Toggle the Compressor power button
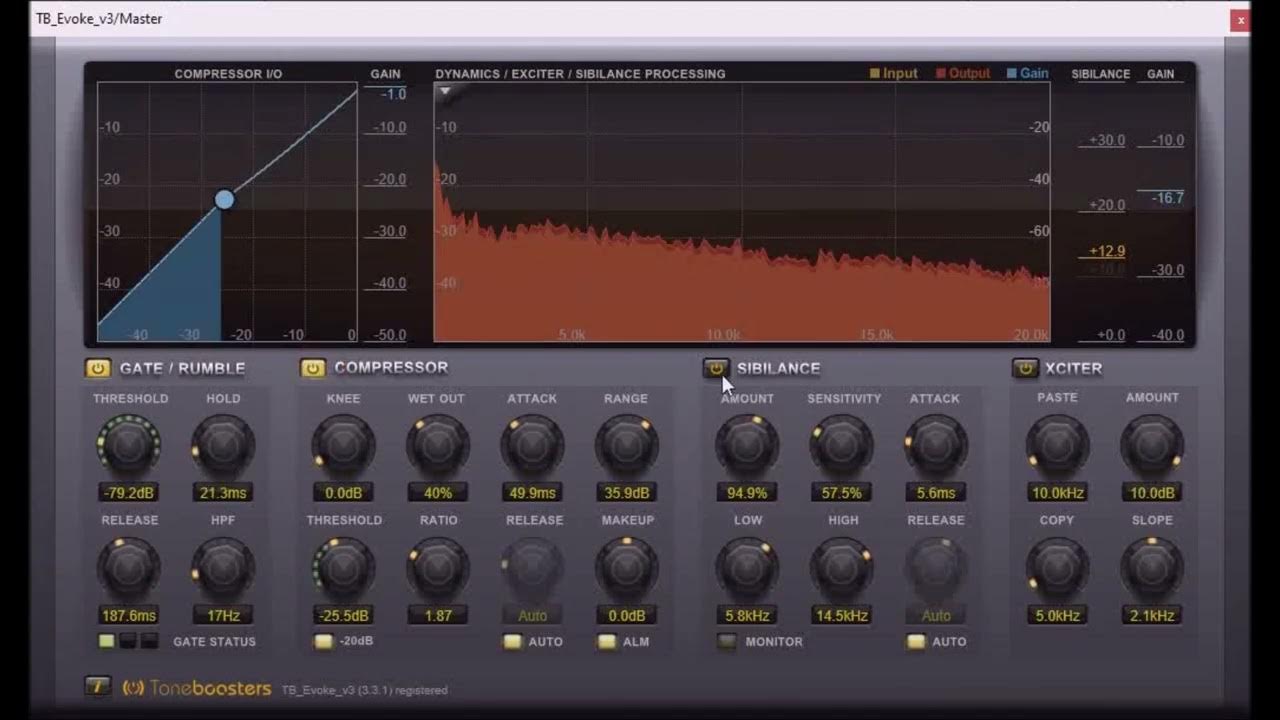Viewport: 1280px width, 720px height. point(313,368)
